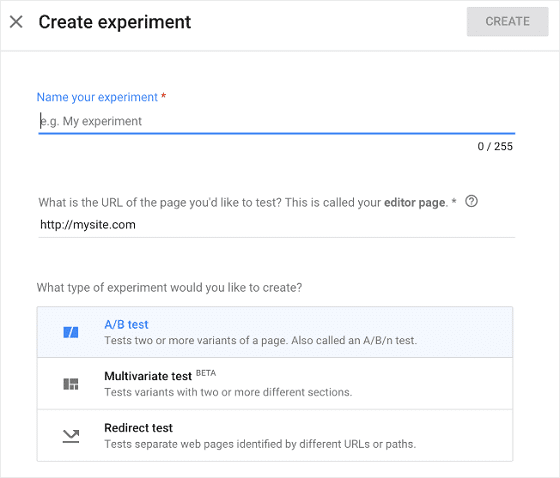Select the Redirect test icon
The width and height of the screenshot is (560, 478).
(x=71, y=436)
